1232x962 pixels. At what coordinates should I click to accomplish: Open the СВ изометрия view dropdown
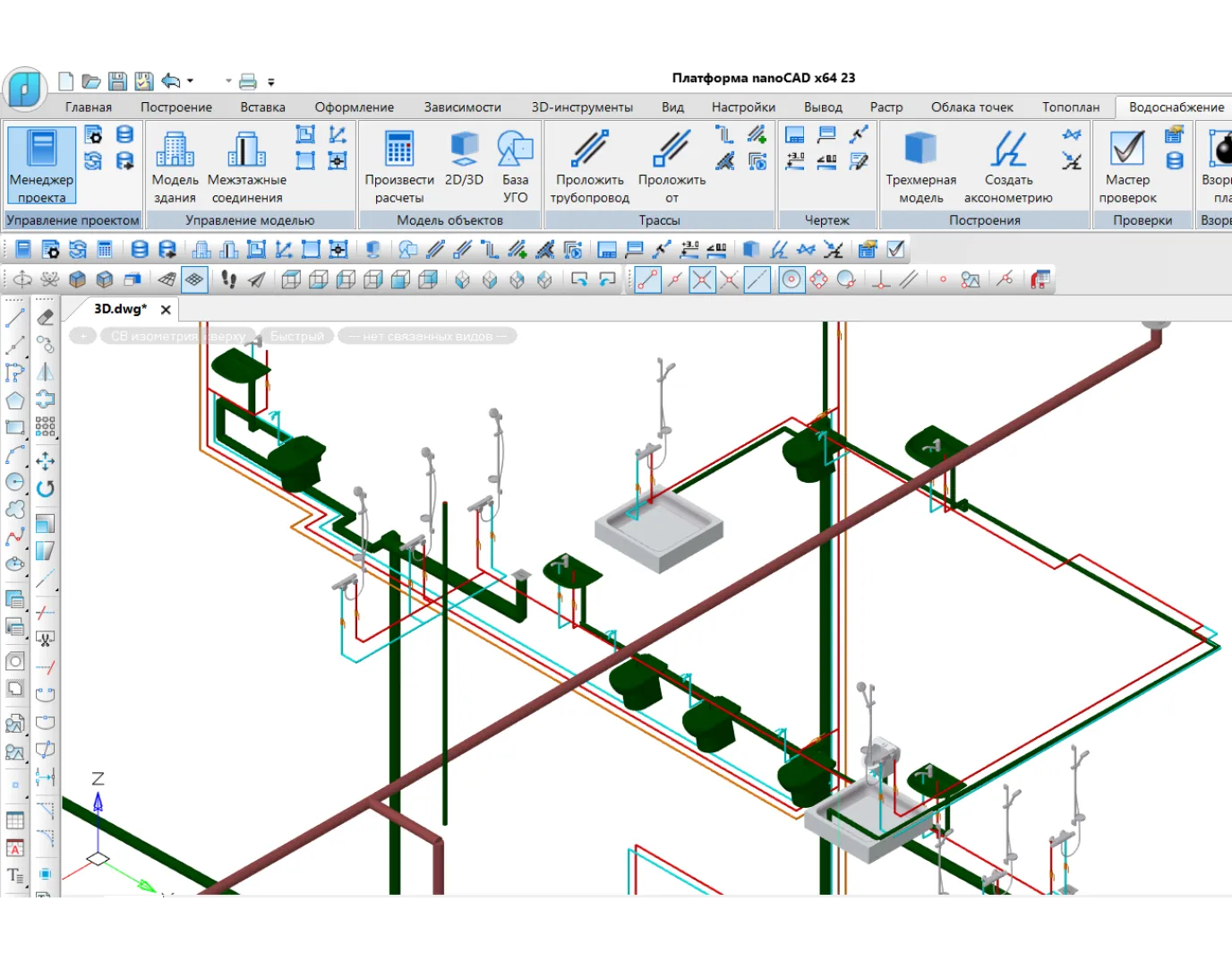point(176,336)
